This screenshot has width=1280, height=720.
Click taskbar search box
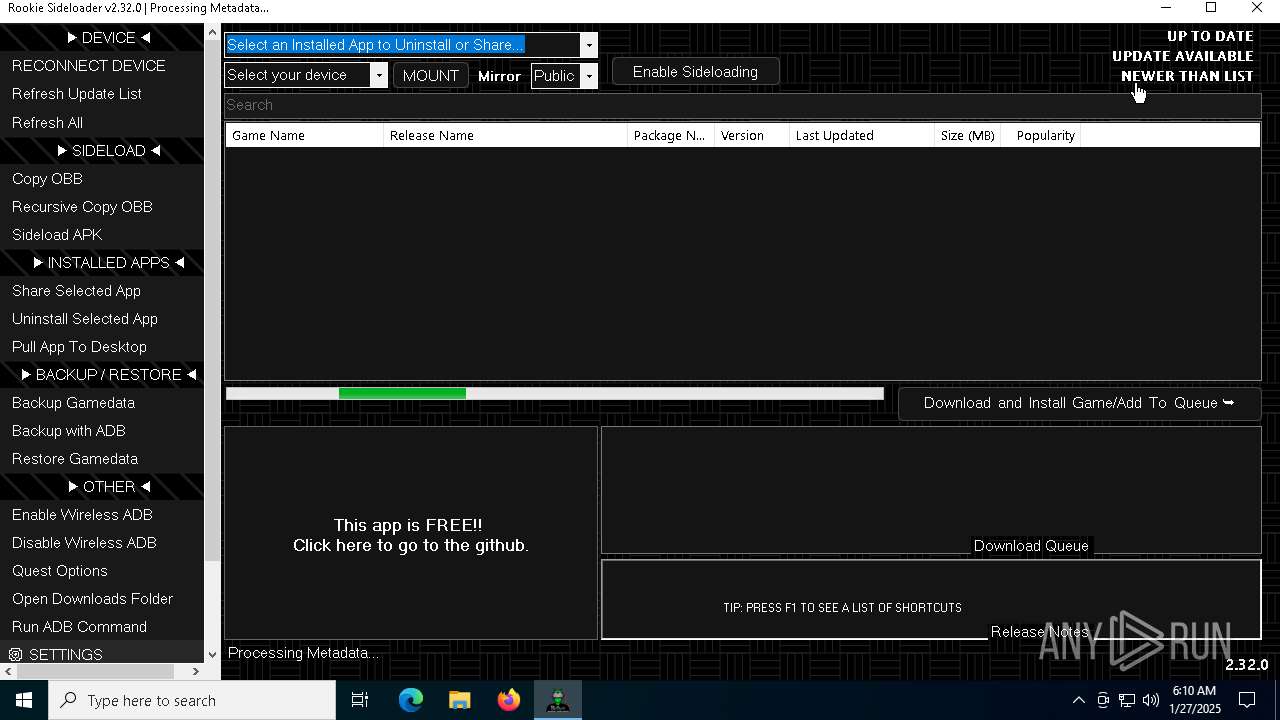click(x=192, y=700)
